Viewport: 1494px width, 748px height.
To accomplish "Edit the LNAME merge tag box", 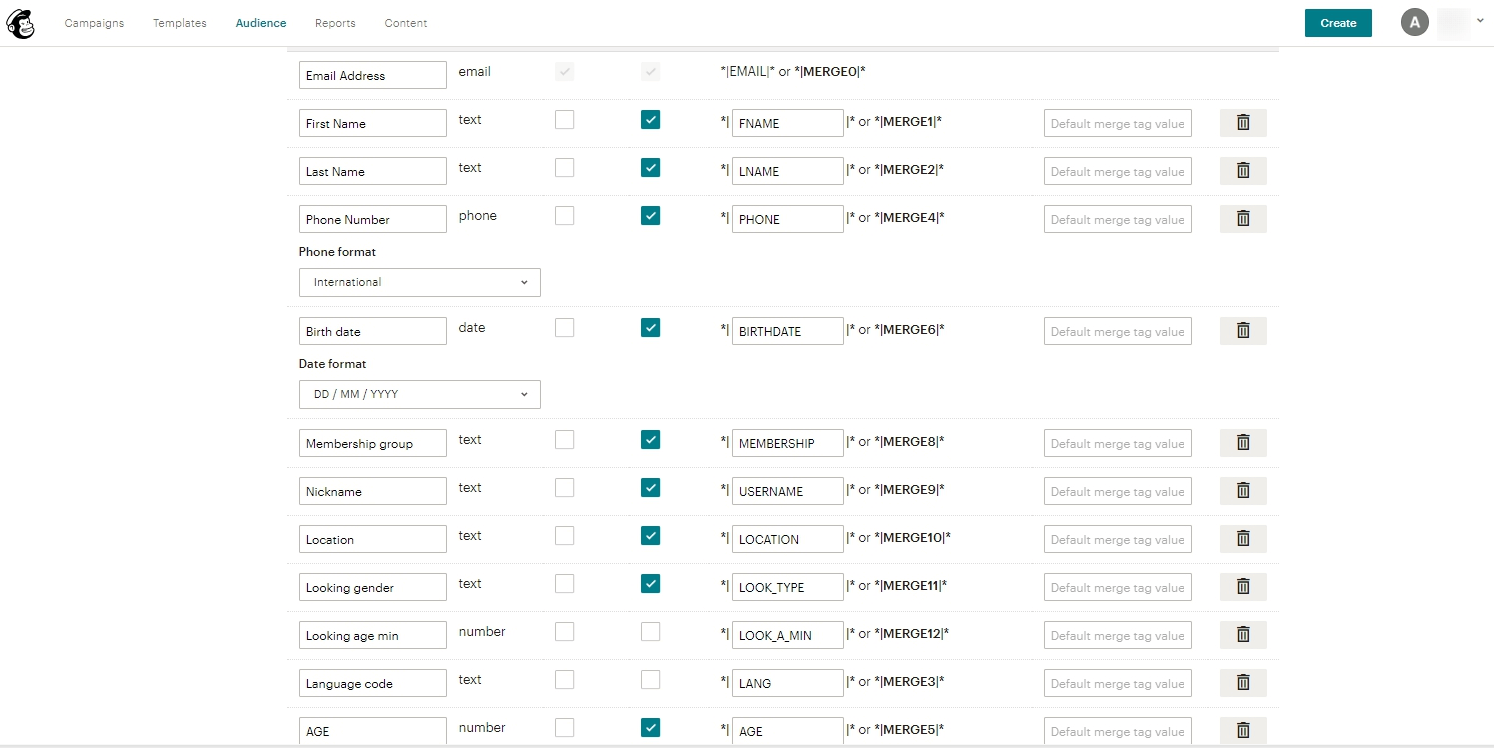I will coord(788,171).
